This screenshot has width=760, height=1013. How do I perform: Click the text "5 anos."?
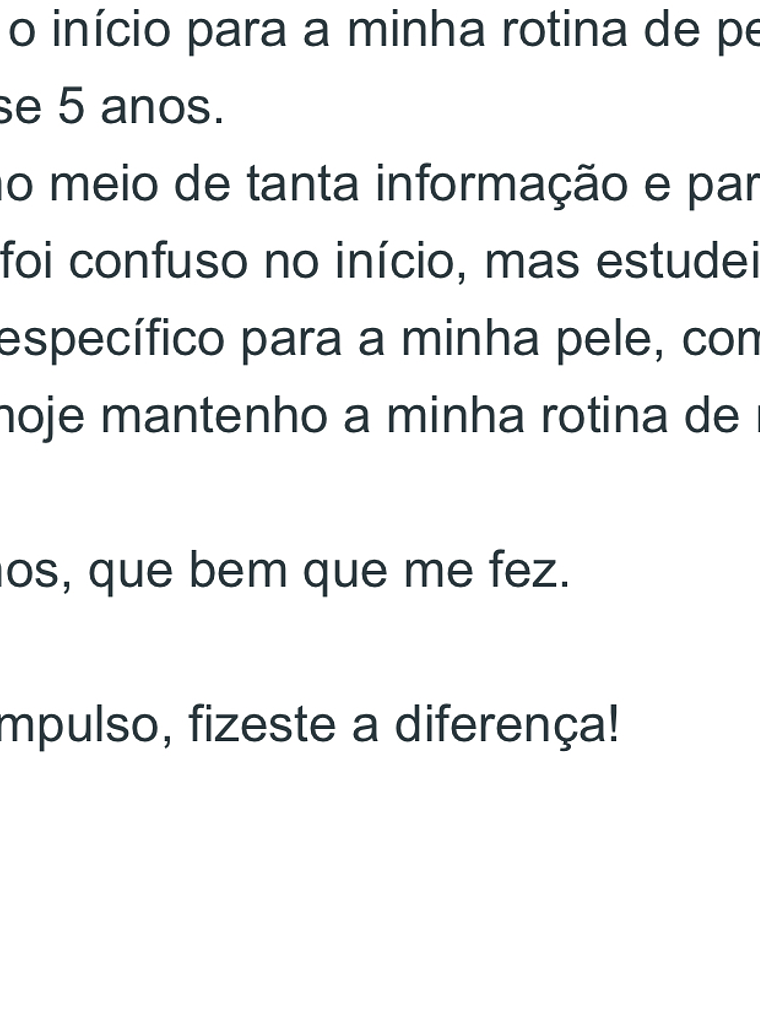(140, 107)
